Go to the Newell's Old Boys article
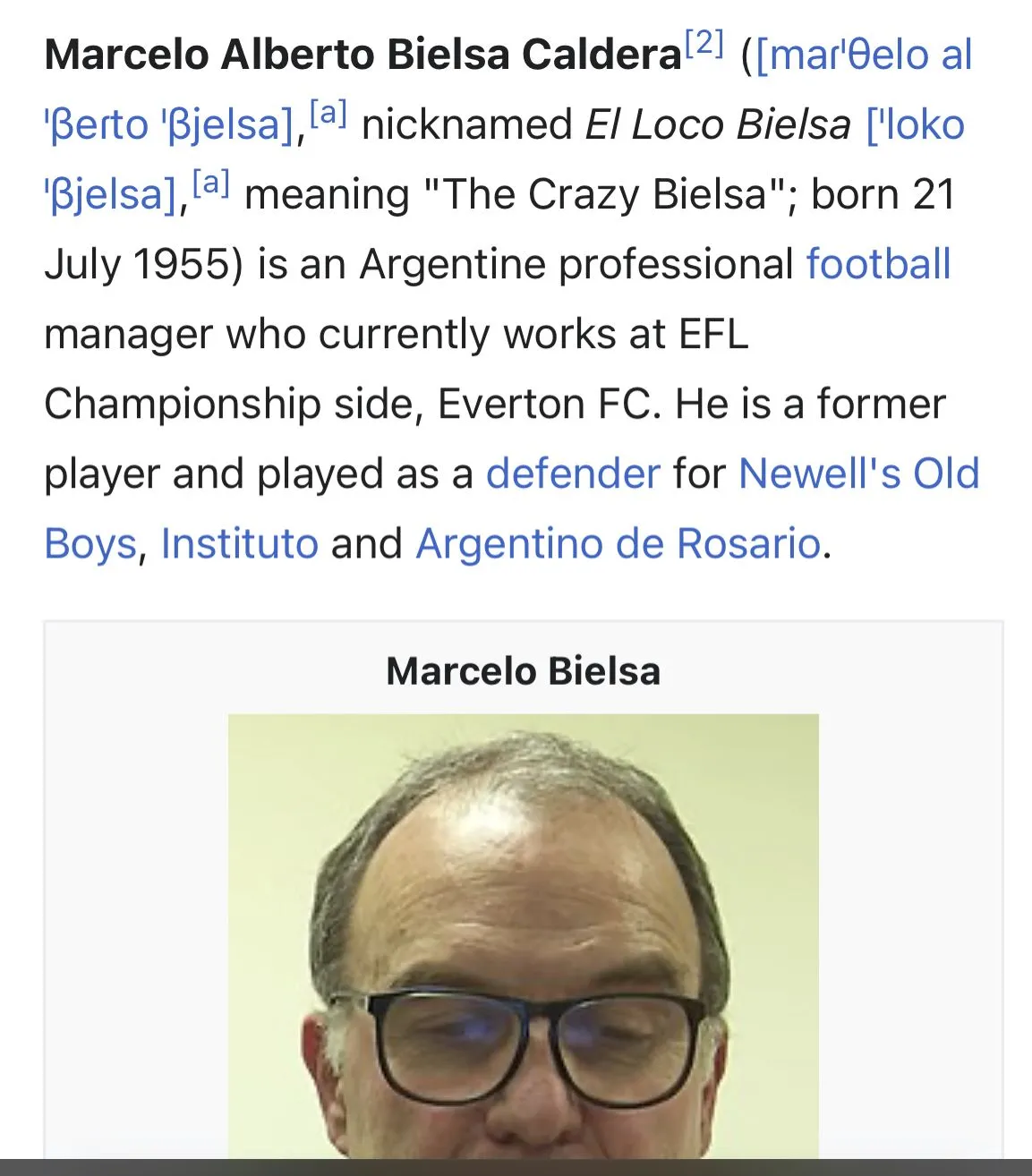 (x=858, y=474)
